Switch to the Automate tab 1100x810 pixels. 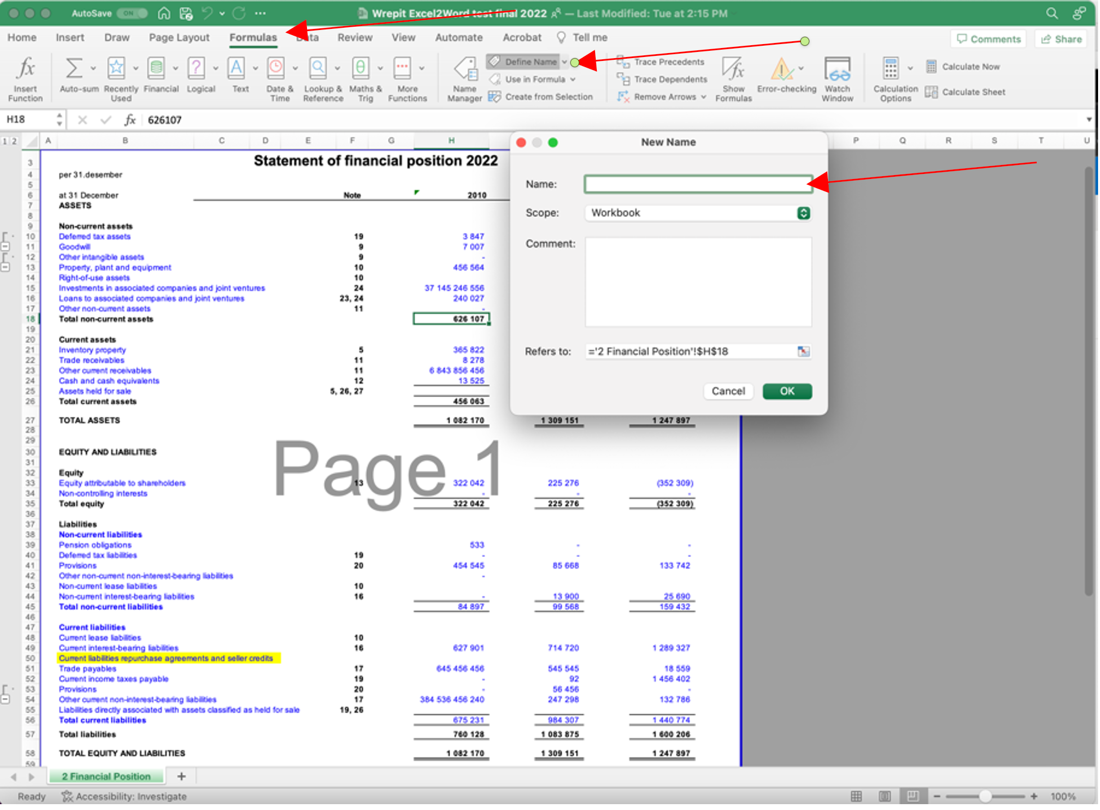point(459,38)
